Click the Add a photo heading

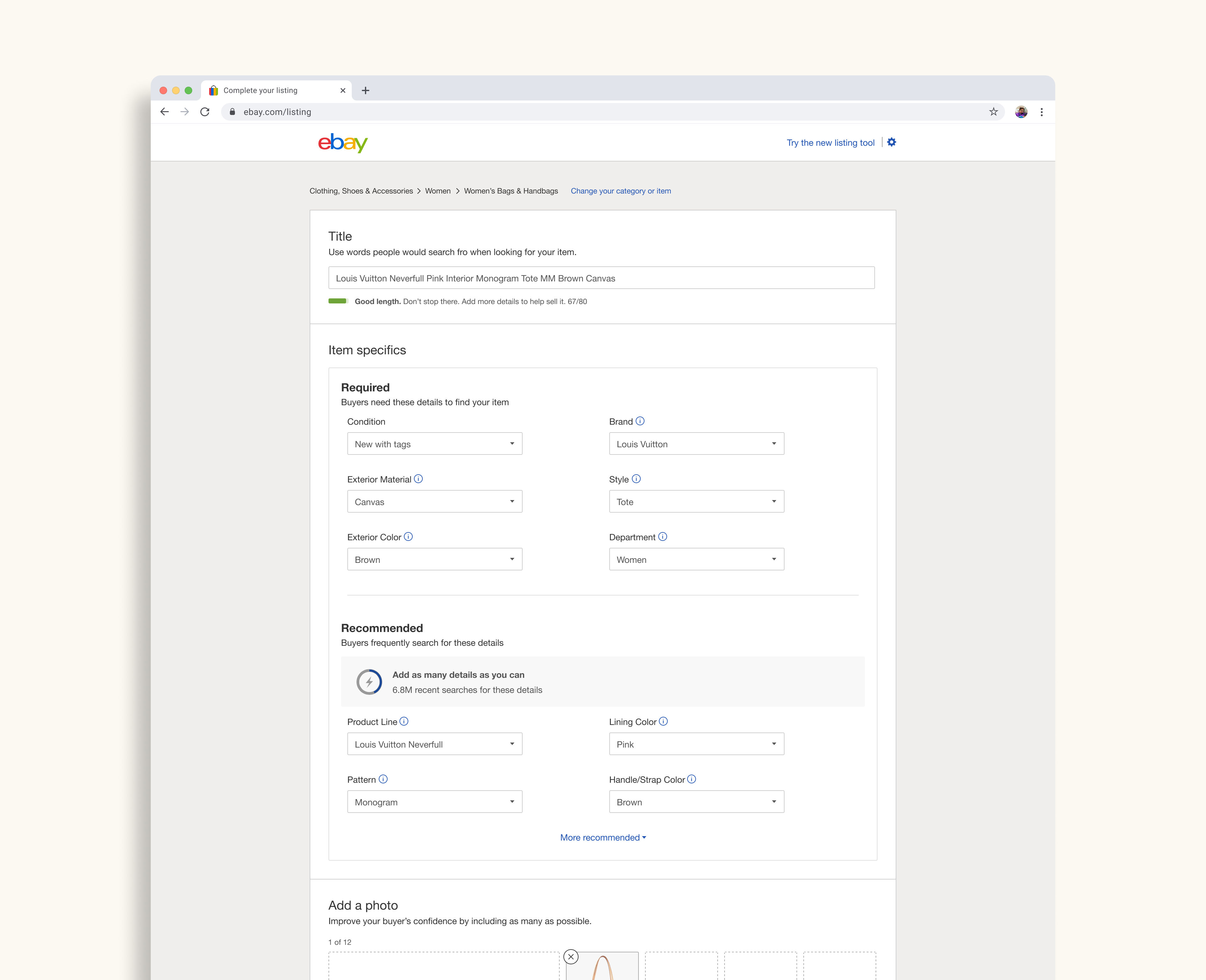point(363,906)
